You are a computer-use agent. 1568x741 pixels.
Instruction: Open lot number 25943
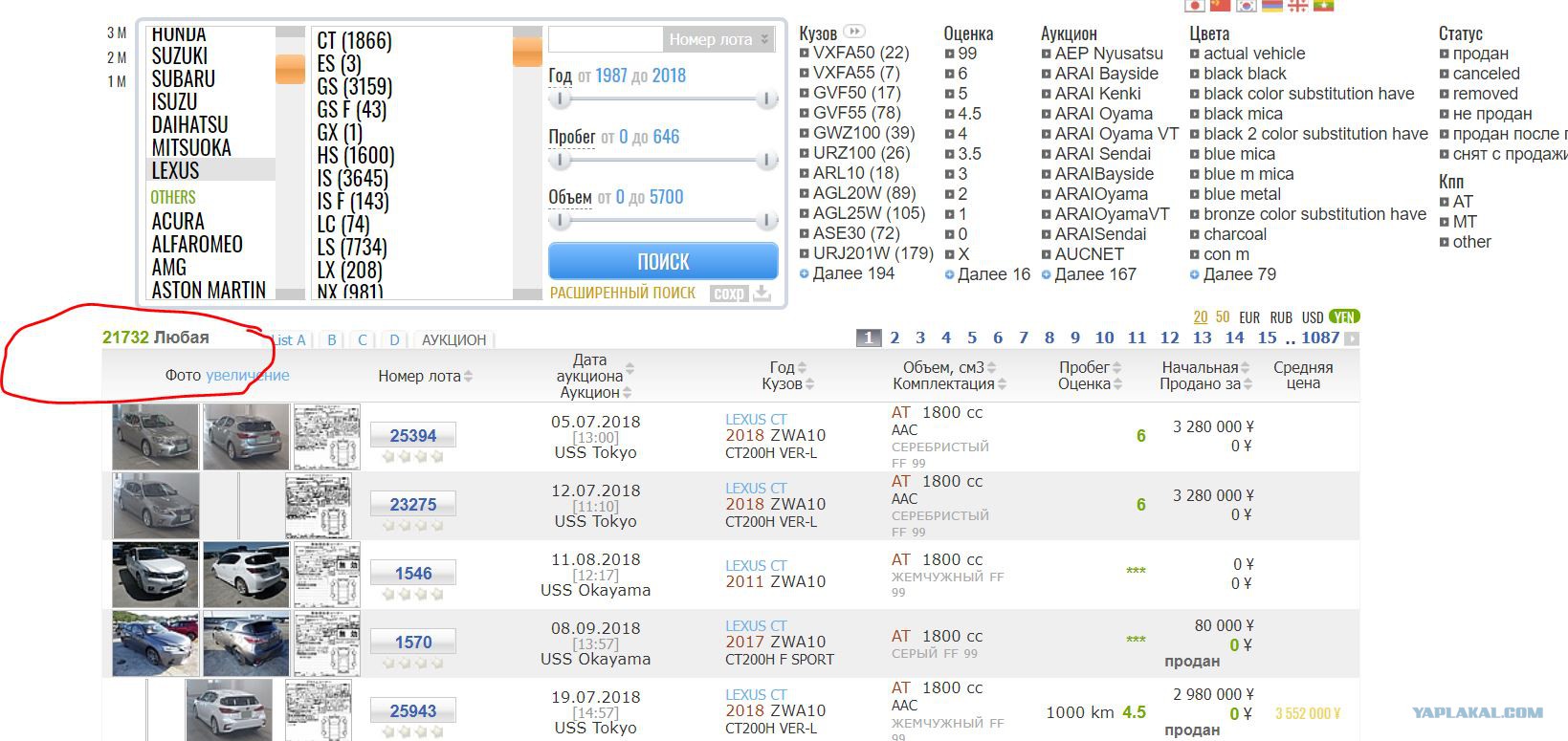click(x=413, y=711)
